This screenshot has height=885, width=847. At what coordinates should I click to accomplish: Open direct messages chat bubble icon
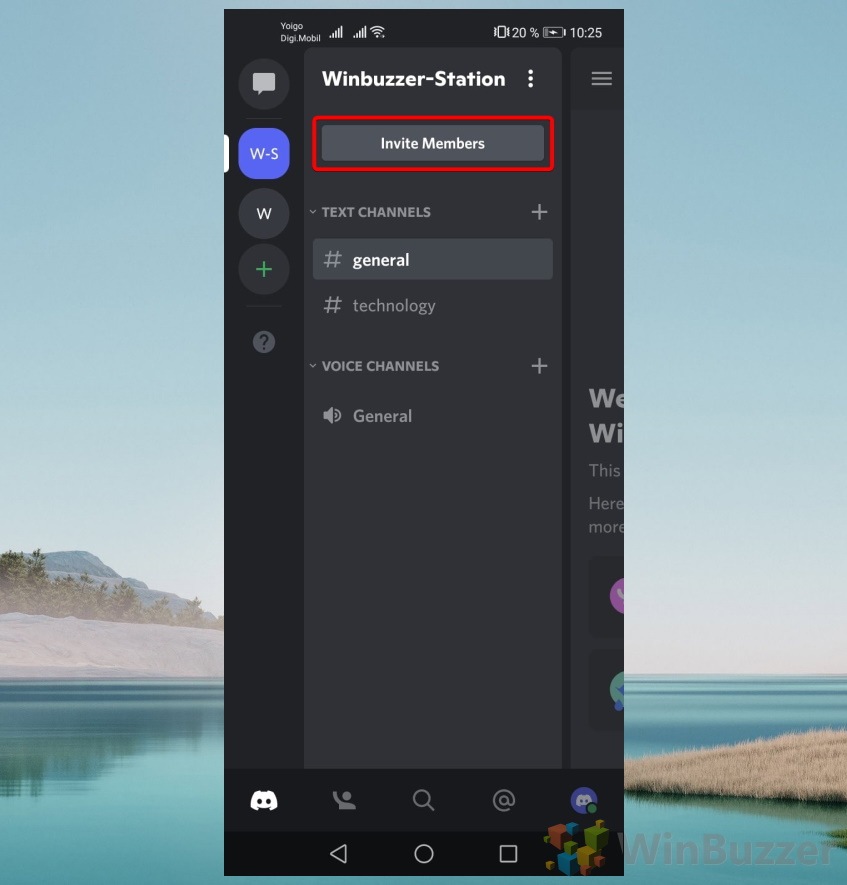pyautogui.click(x=264, y=84)
